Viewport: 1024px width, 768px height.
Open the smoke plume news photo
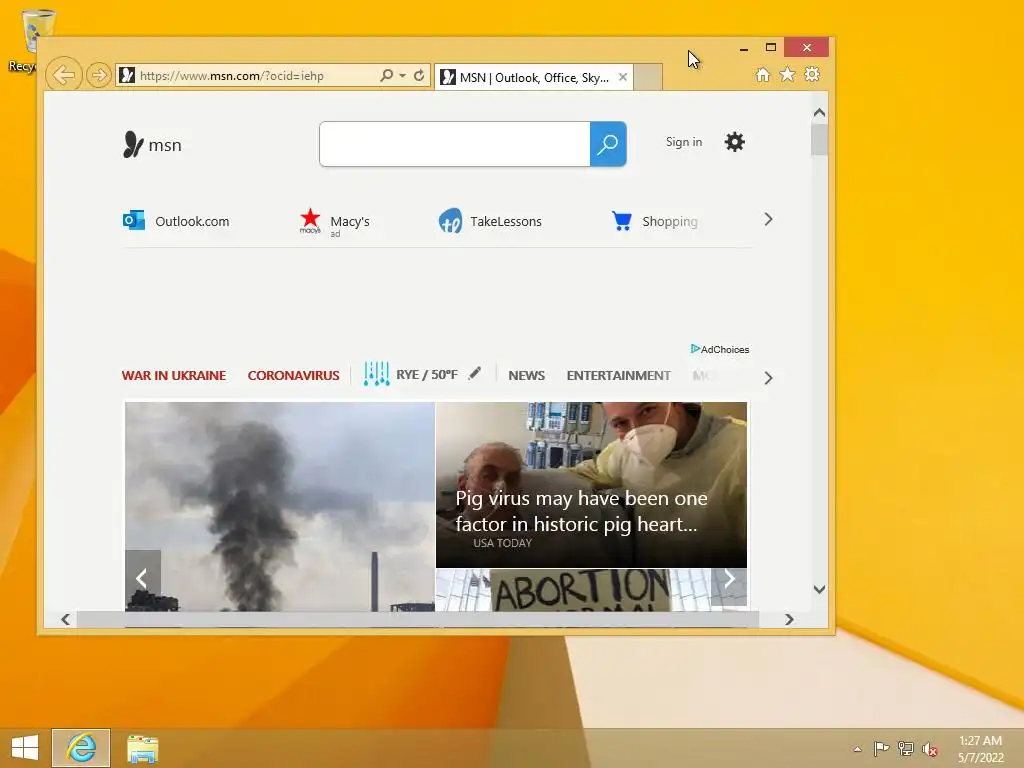click(x=280, y=507)
